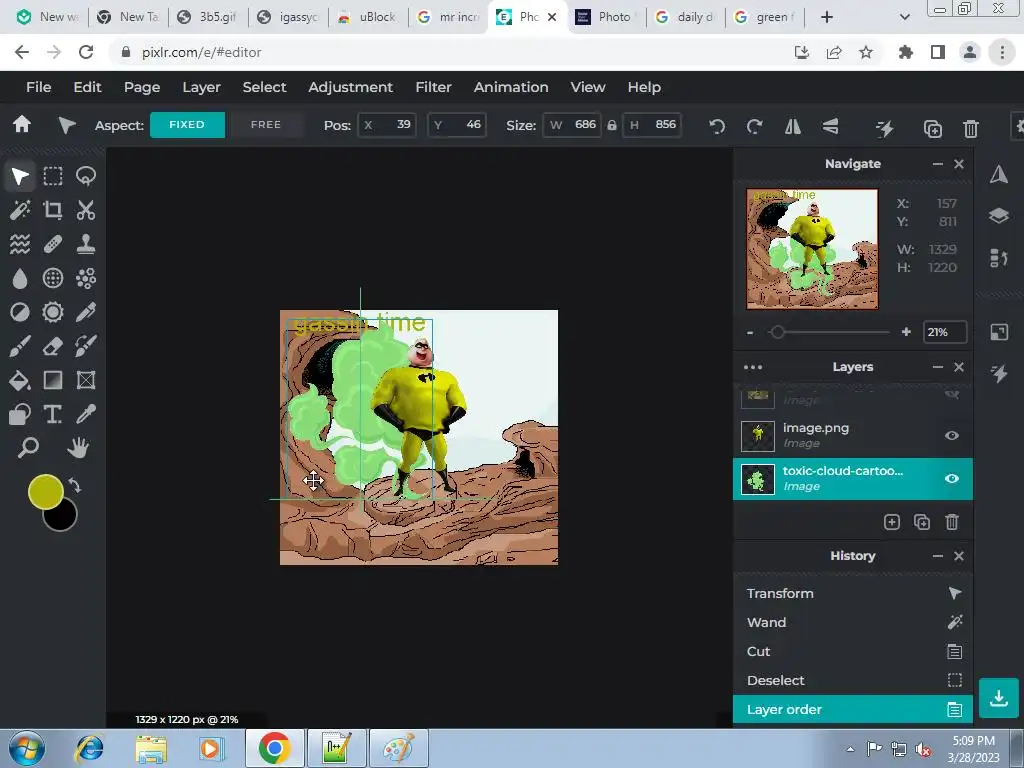Select the Dodge/Burn tool
Image resolution: width=1024 pixels, height=768 pixels.
tap(20, 312)
